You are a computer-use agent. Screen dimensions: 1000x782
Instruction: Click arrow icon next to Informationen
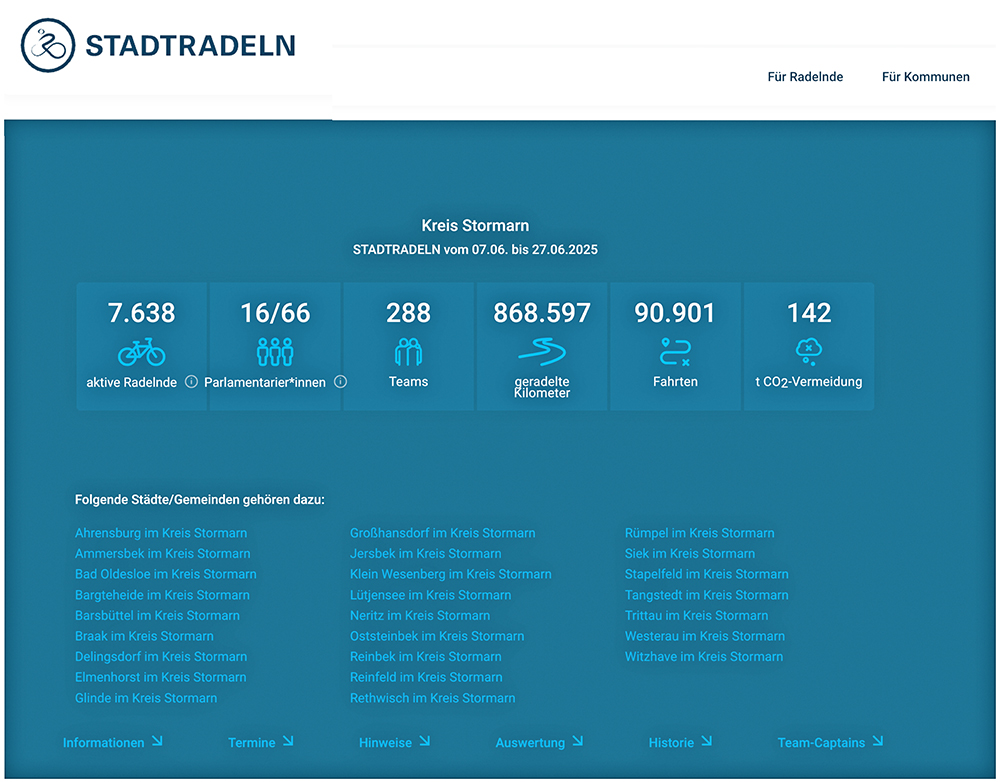pyautogui.click(x=157, y=741)
